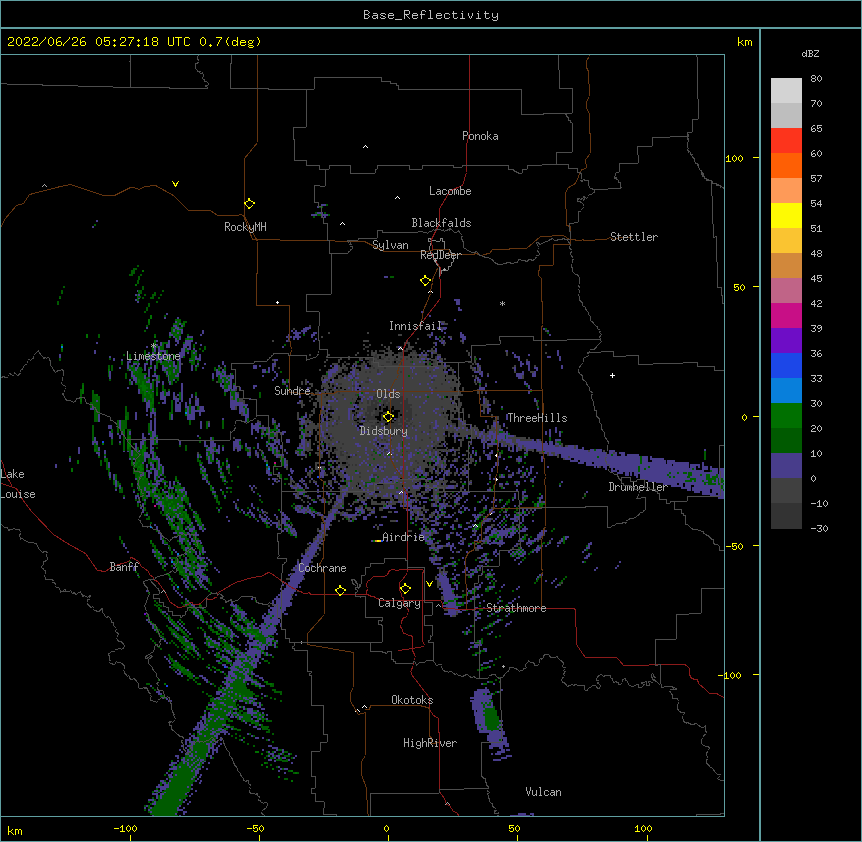Click the Blackfalds town label
The image size is (862, 842).
(x=441, y=223)
